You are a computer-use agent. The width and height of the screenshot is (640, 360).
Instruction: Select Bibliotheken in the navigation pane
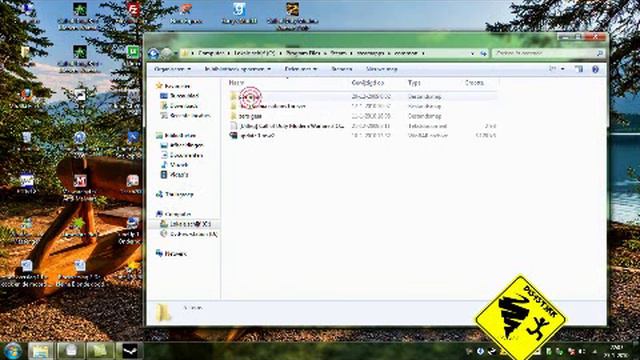[x=176, y=136]
